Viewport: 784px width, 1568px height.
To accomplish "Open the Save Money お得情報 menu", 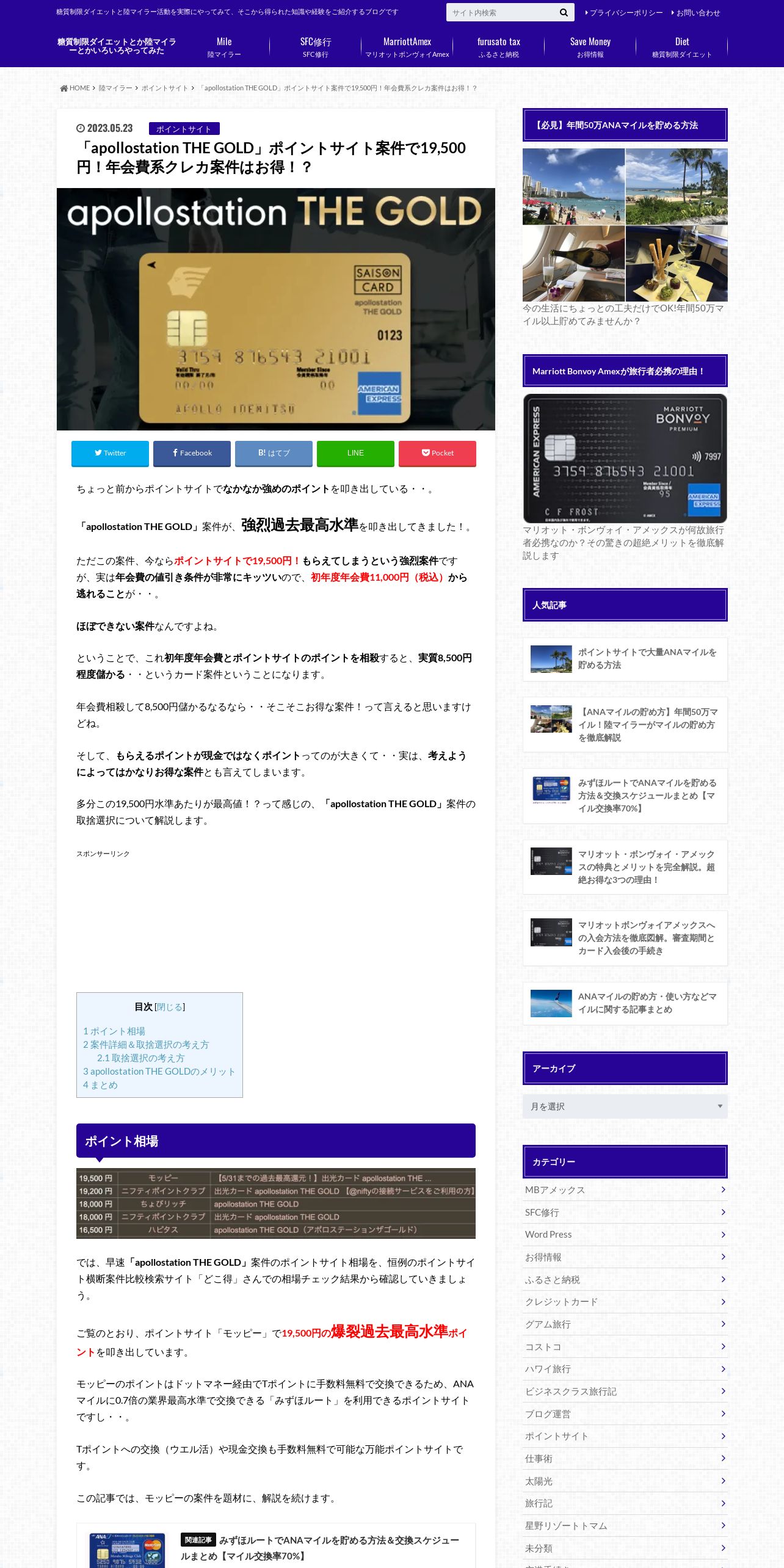I will pyautogui.click(x=590, y=47).
